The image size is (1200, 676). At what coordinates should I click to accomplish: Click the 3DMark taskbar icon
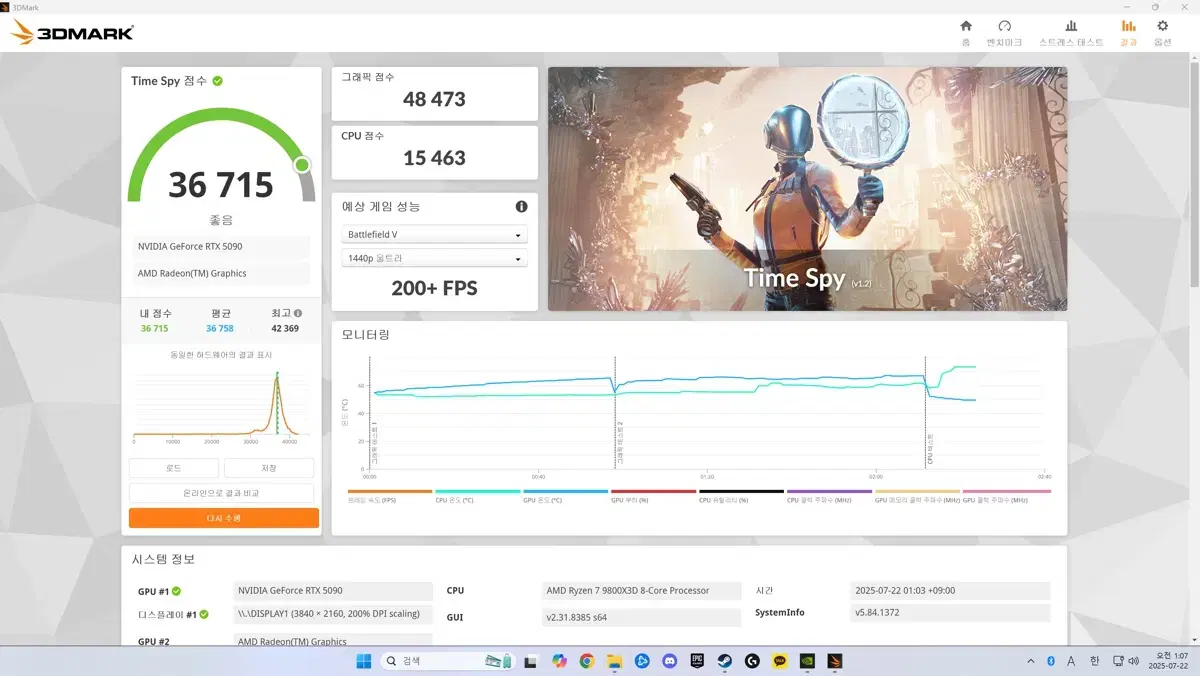pos(836,661)
